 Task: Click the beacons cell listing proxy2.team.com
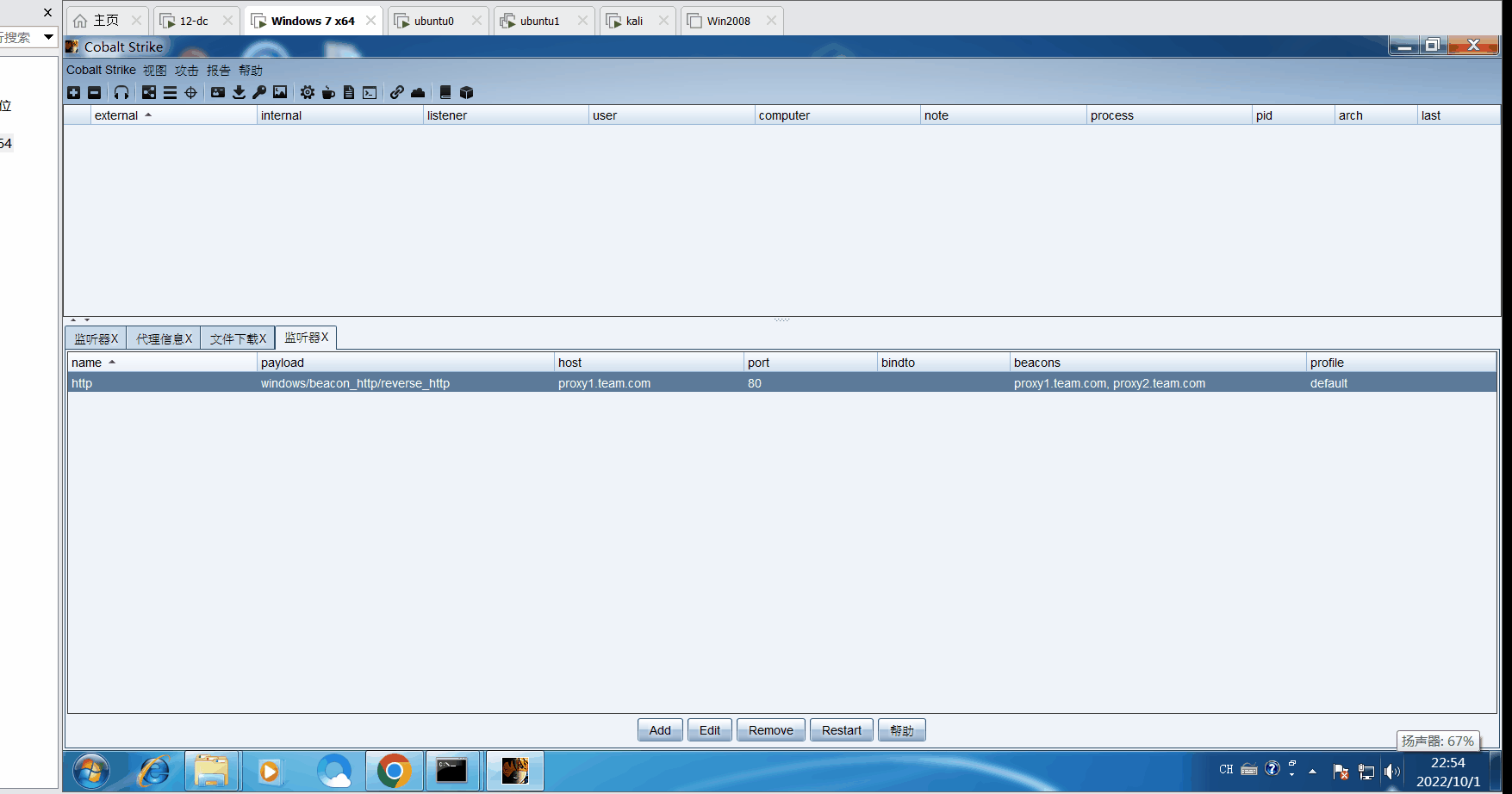pyautogui.click(x=1159, y=383)
